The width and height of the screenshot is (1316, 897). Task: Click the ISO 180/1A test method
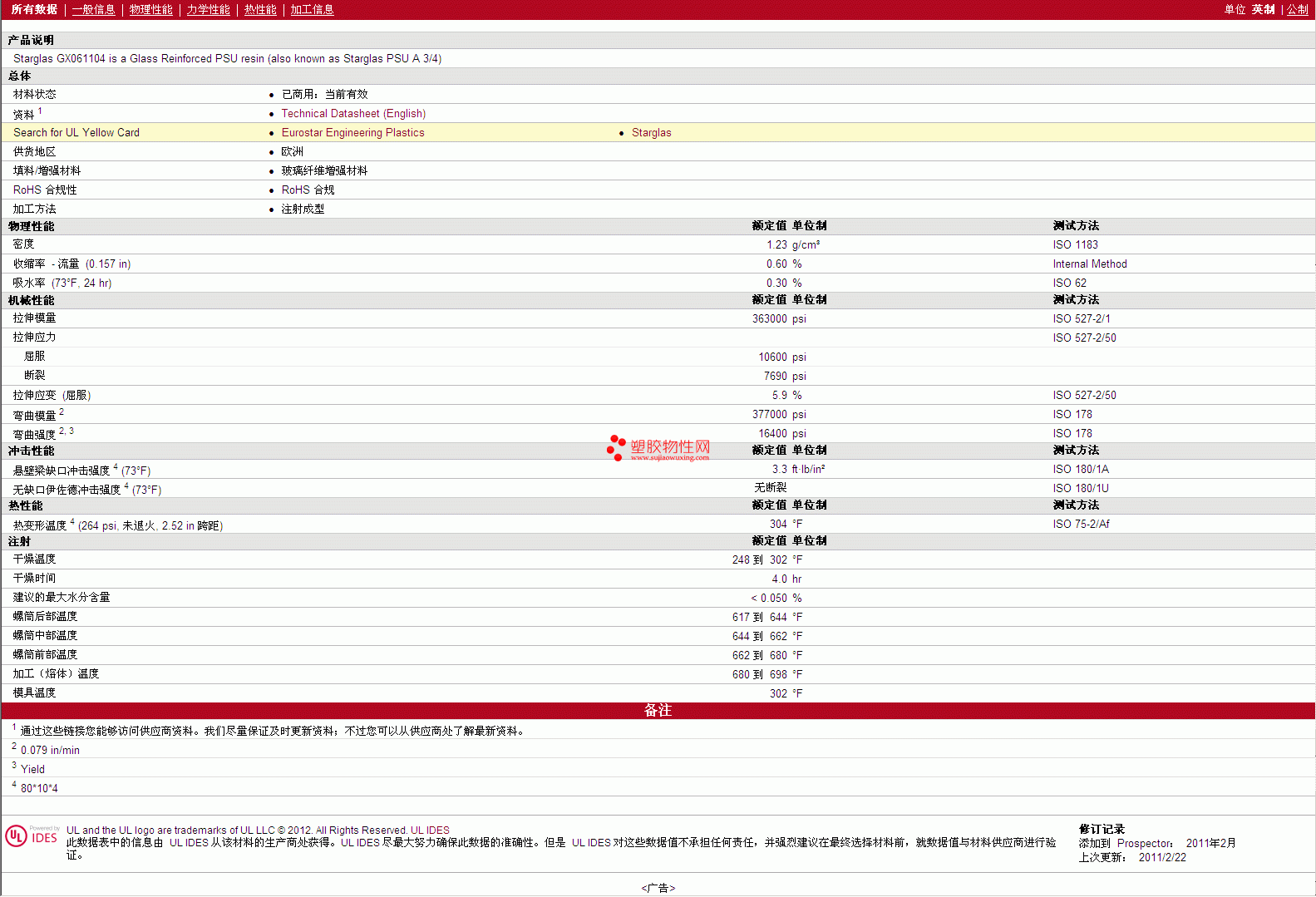pos(1081,469)
